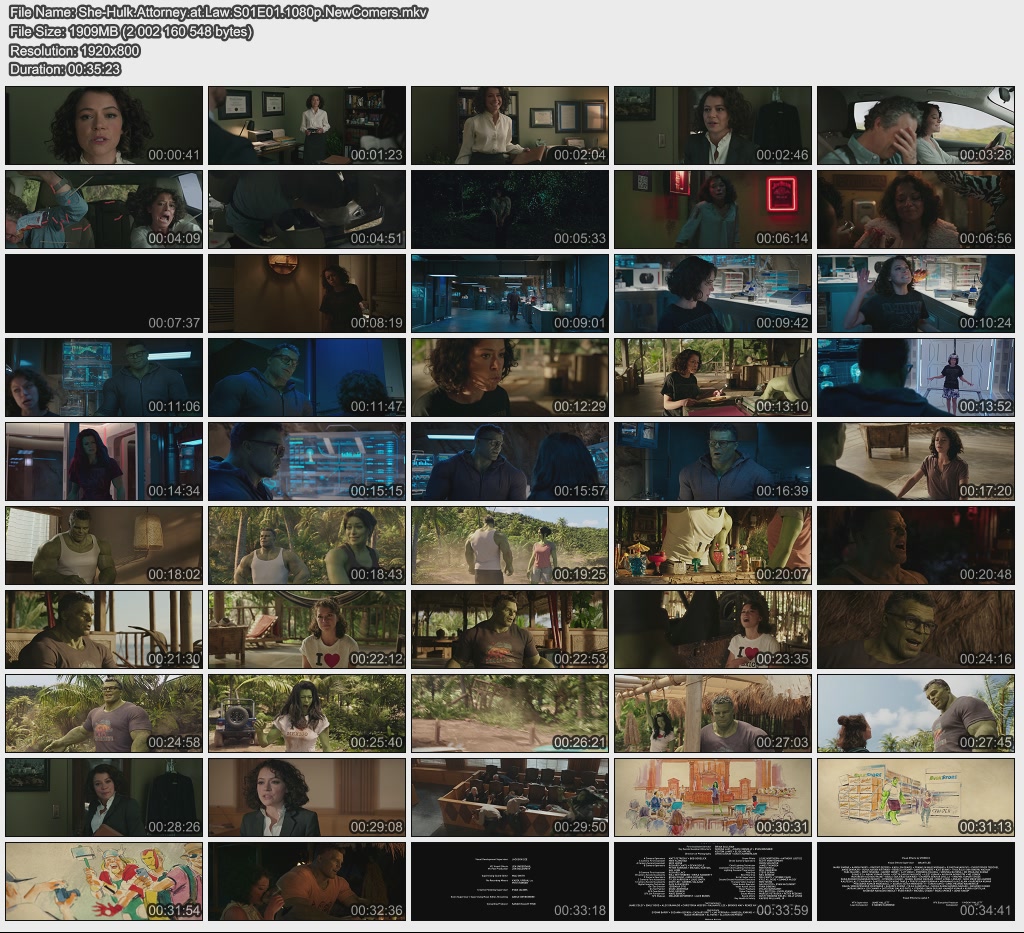
Task: Select the thumbnail stamped 00:20:07
Action: point(713,546)
